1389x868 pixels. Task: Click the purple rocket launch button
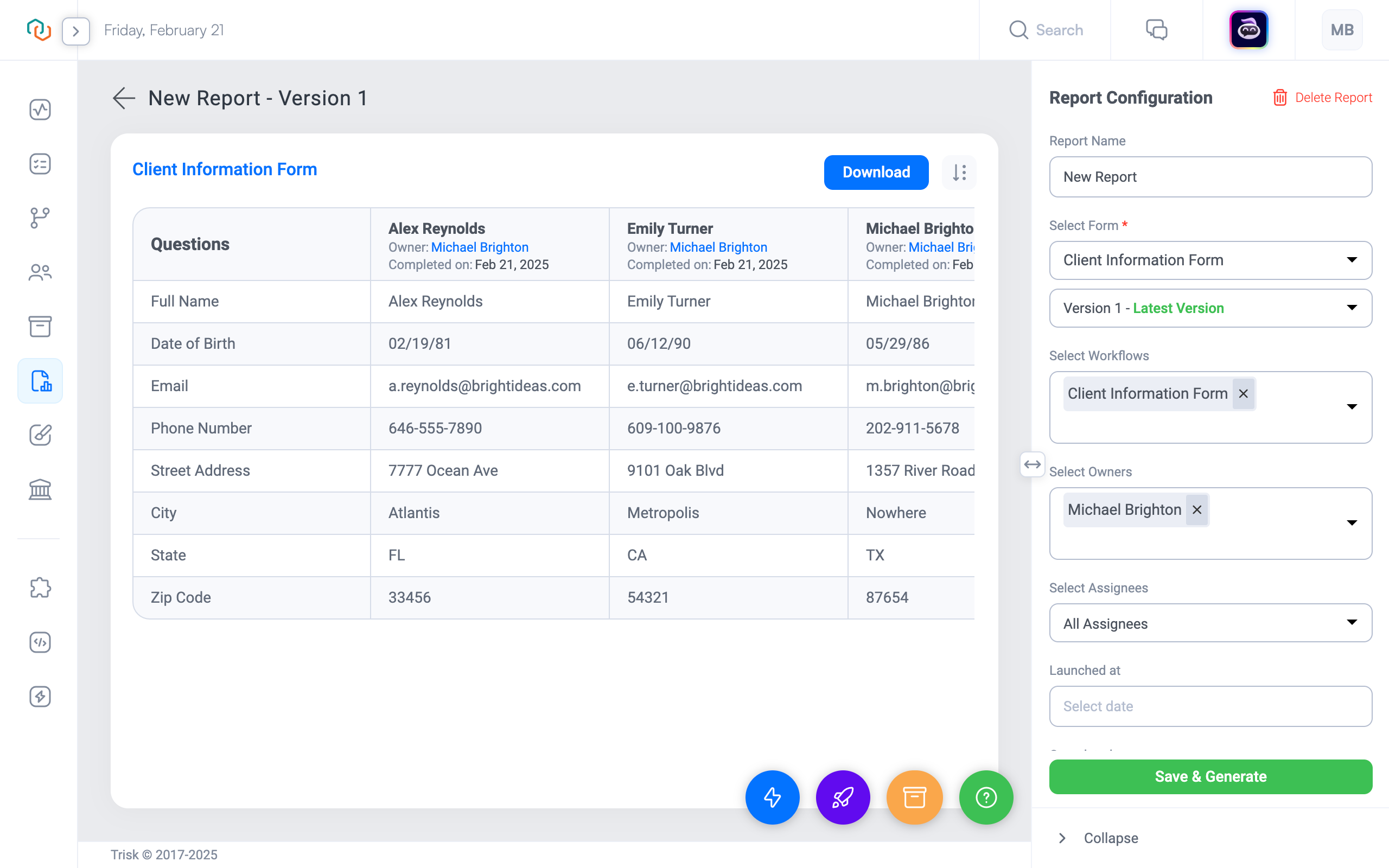(843, 797)
